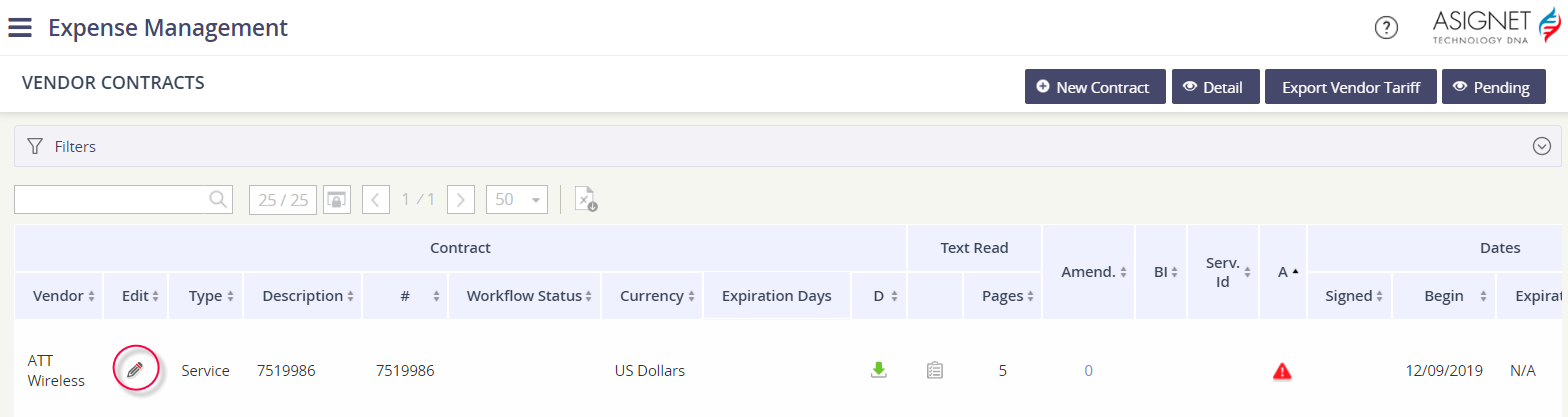Click the search text input field

tap(110, 200)
